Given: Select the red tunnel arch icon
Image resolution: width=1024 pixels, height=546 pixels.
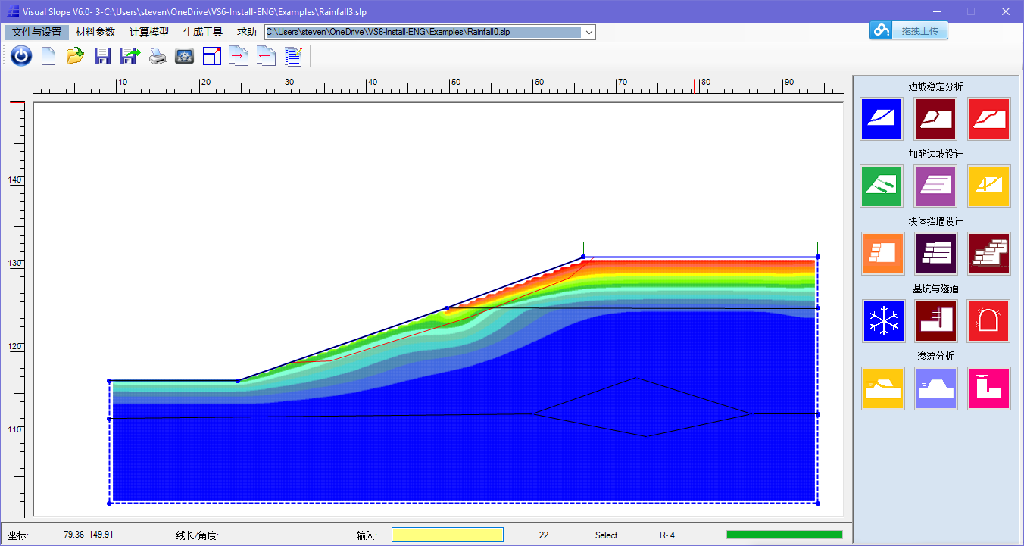Looking at the screenshot, I should (988, 321).
